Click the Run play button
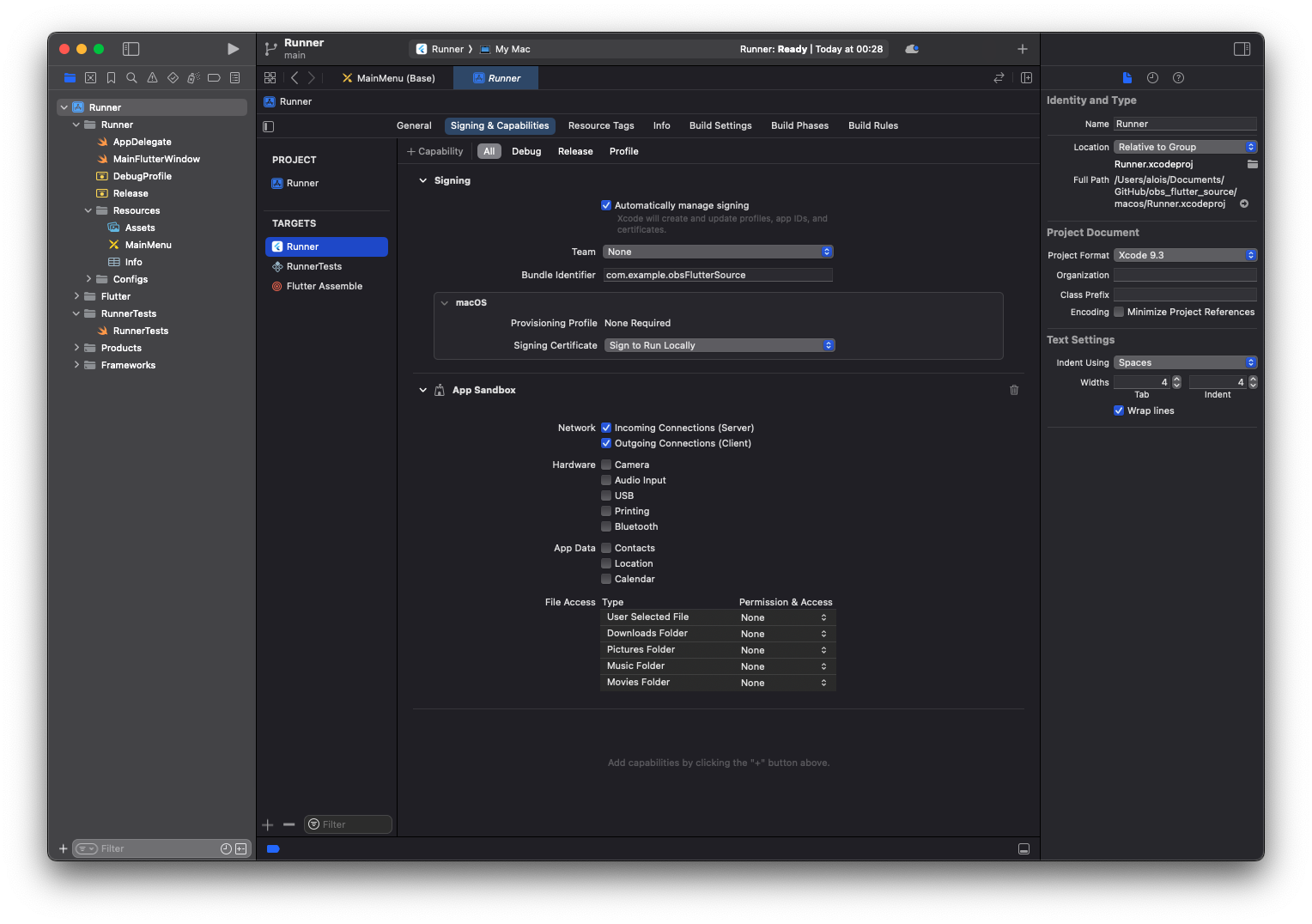Viewport: 1312px width, 924px height. tap(233, 49)
